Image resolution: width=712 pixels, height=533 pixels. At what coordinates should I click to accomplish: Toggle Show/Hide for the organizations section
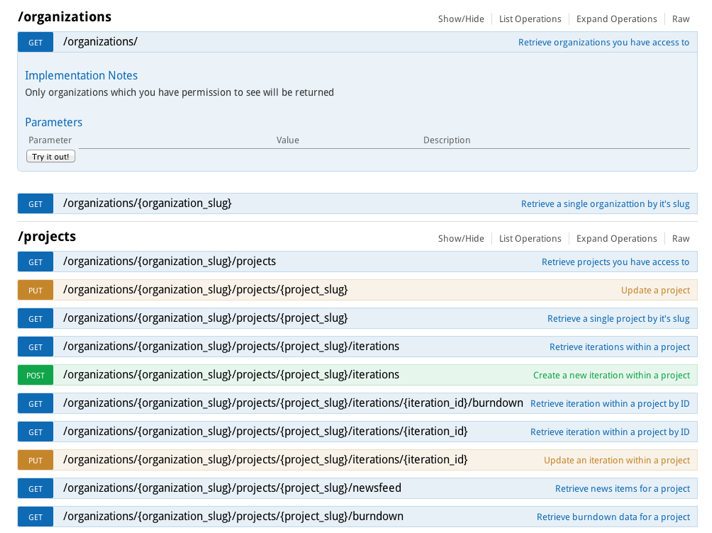pyautogui.click(x=460, y=19)
